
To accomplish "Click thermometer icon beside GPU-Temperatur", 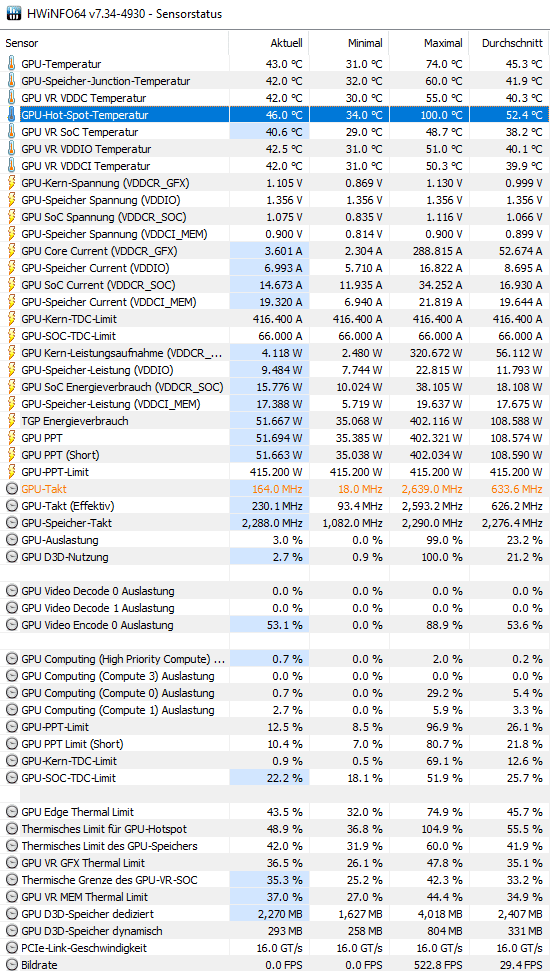I will click(11, 64).
